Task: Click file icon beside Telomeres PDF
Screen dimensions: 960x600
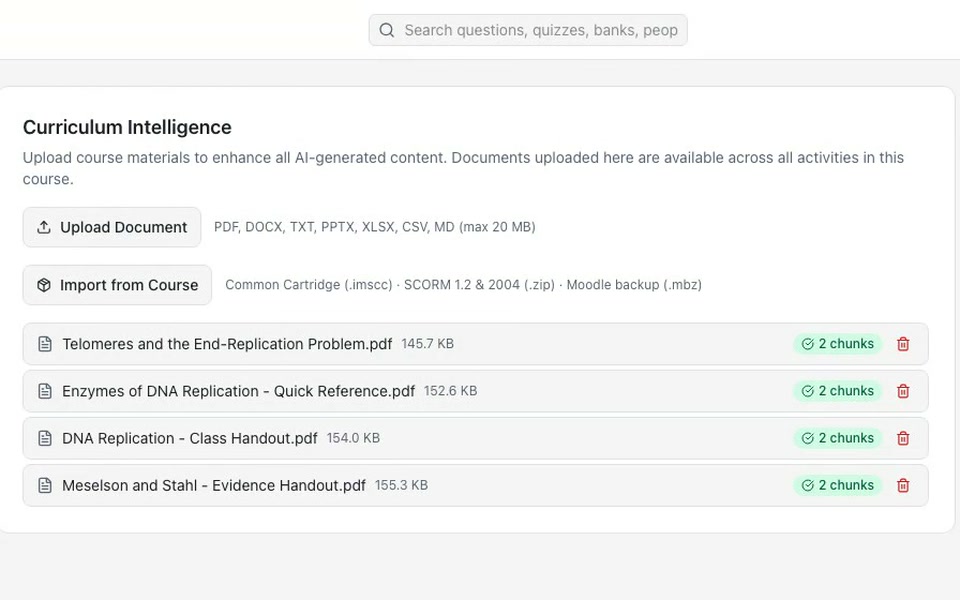Action: [45, 344]
